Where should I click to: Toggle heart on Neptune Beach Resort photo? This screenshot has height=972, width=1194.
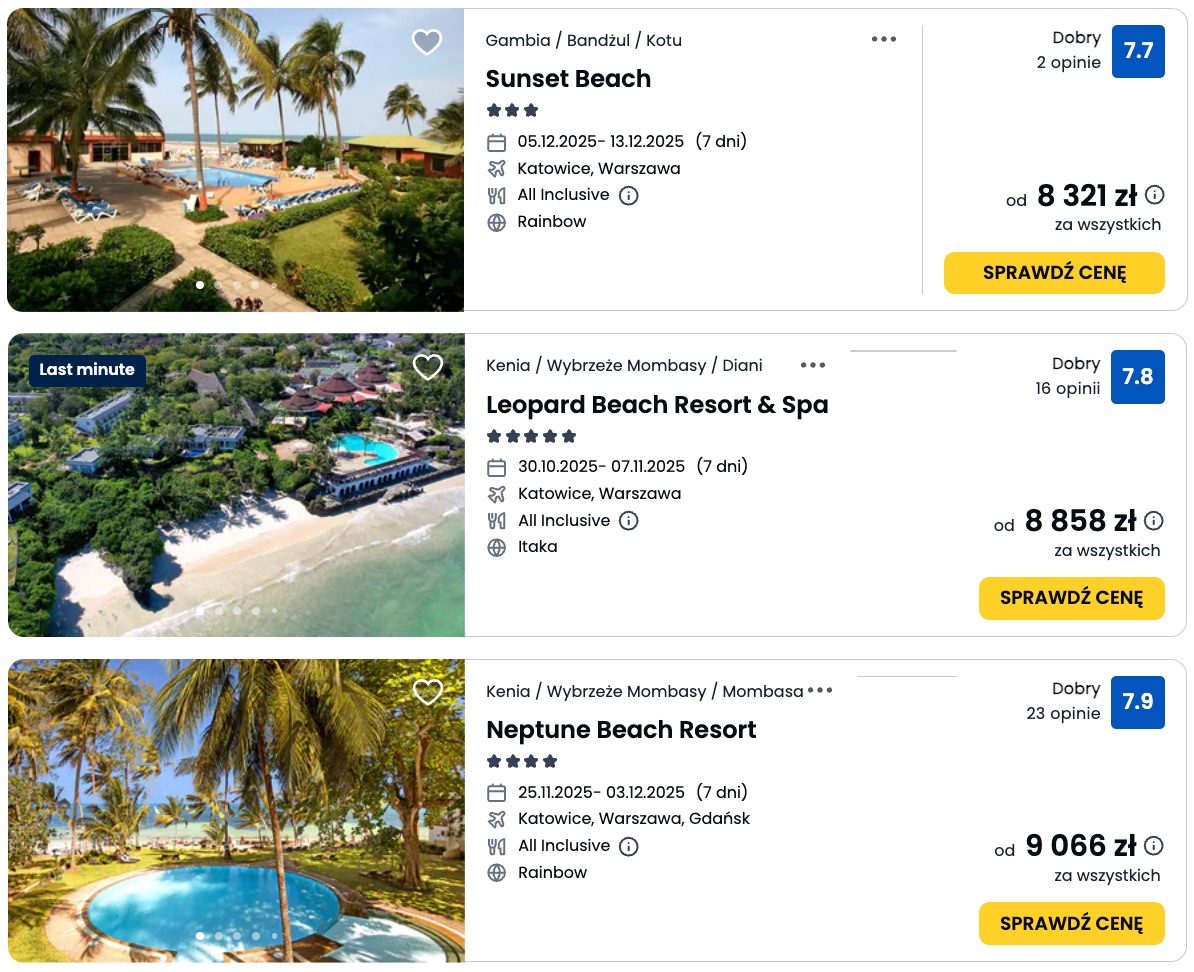(x=428, y=692)
